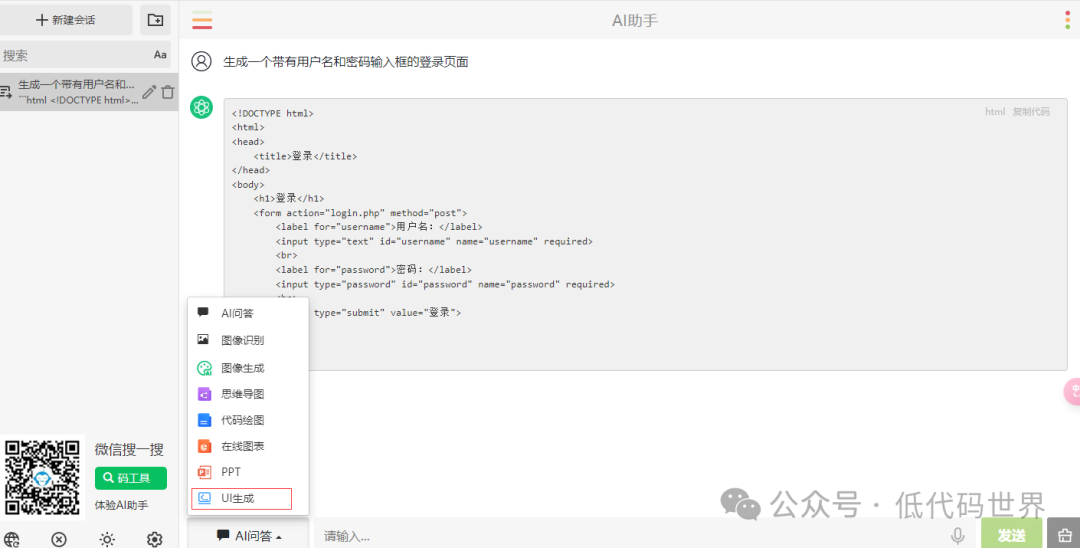
Task: Click the 图像识别 picture icon
Action: (202, 339)
